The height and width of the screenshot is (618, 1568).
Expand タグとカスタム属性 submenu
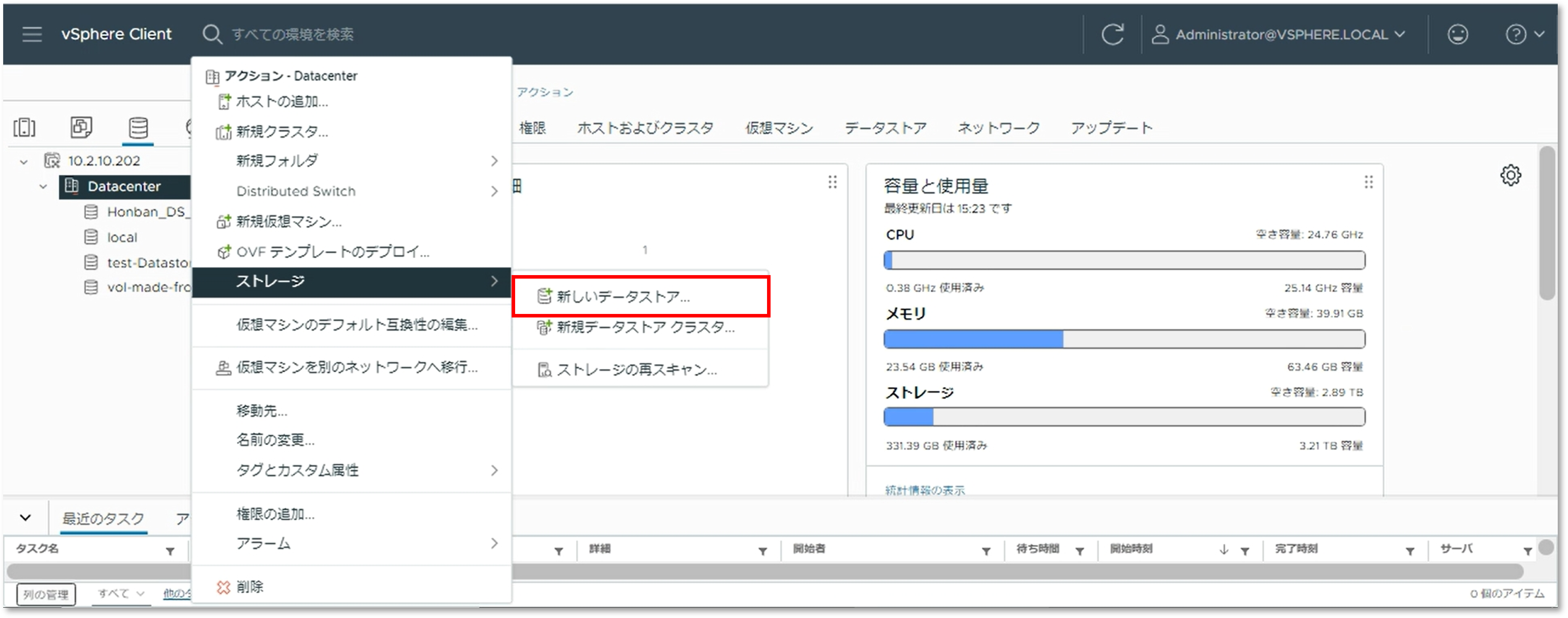351,470
